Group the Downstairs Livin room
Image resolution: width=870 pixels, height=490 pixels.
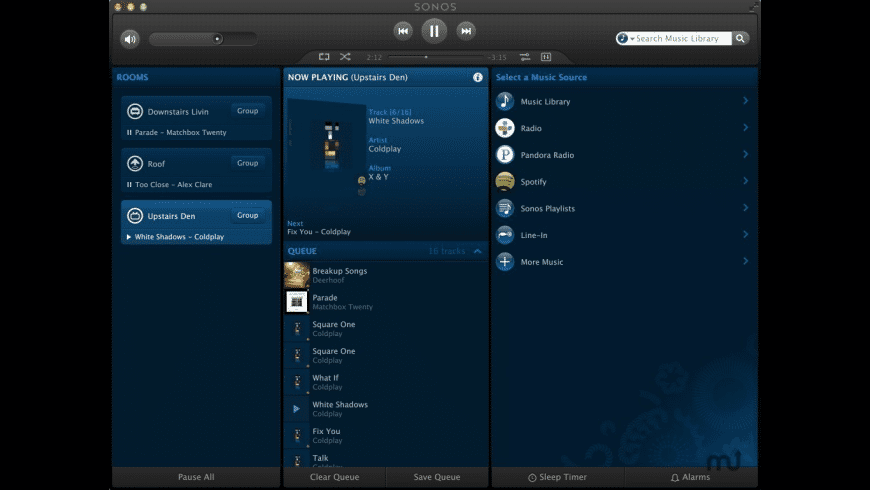point(247,111)
